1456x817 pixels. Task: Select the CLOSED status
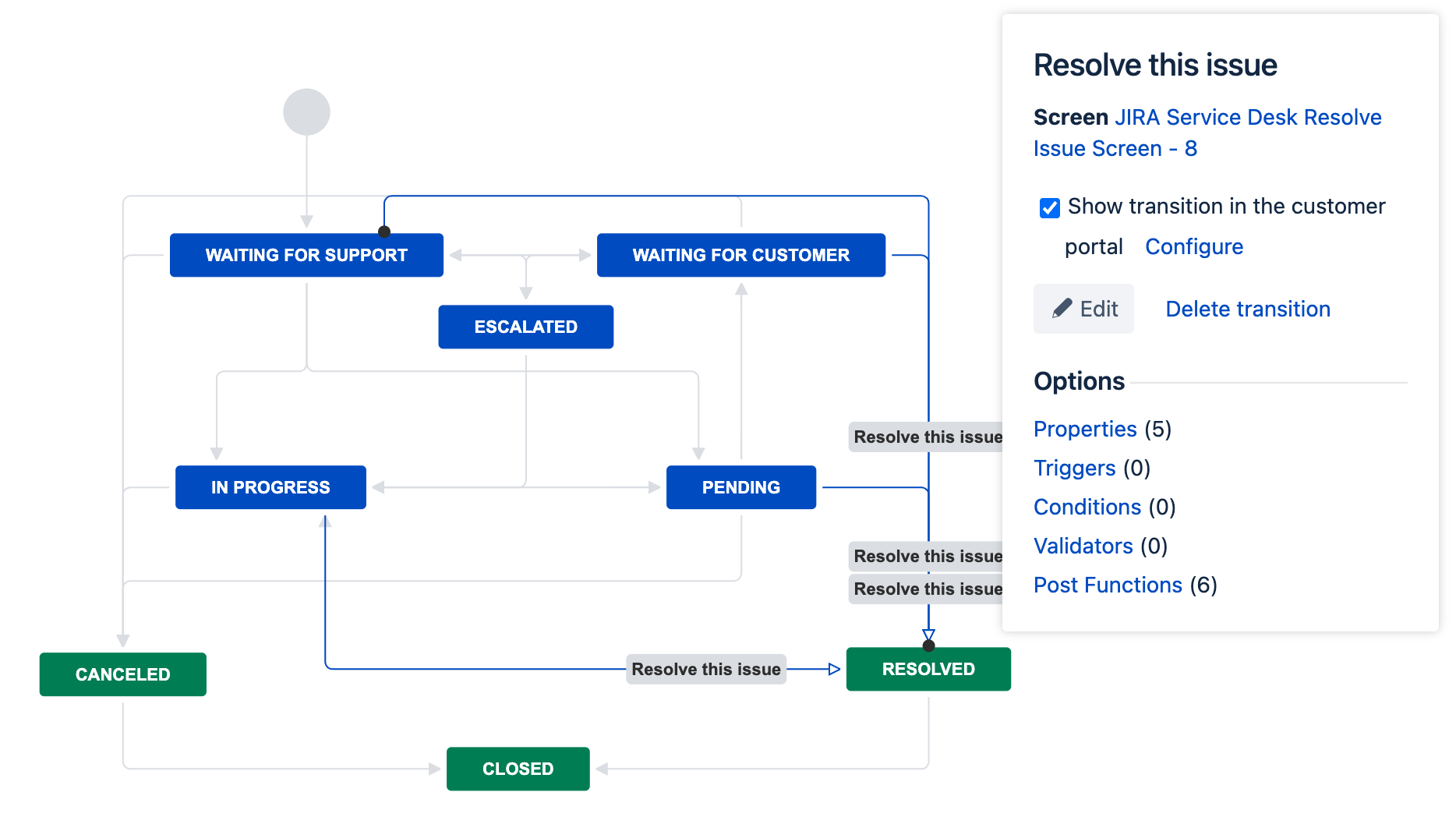[518, 769]
